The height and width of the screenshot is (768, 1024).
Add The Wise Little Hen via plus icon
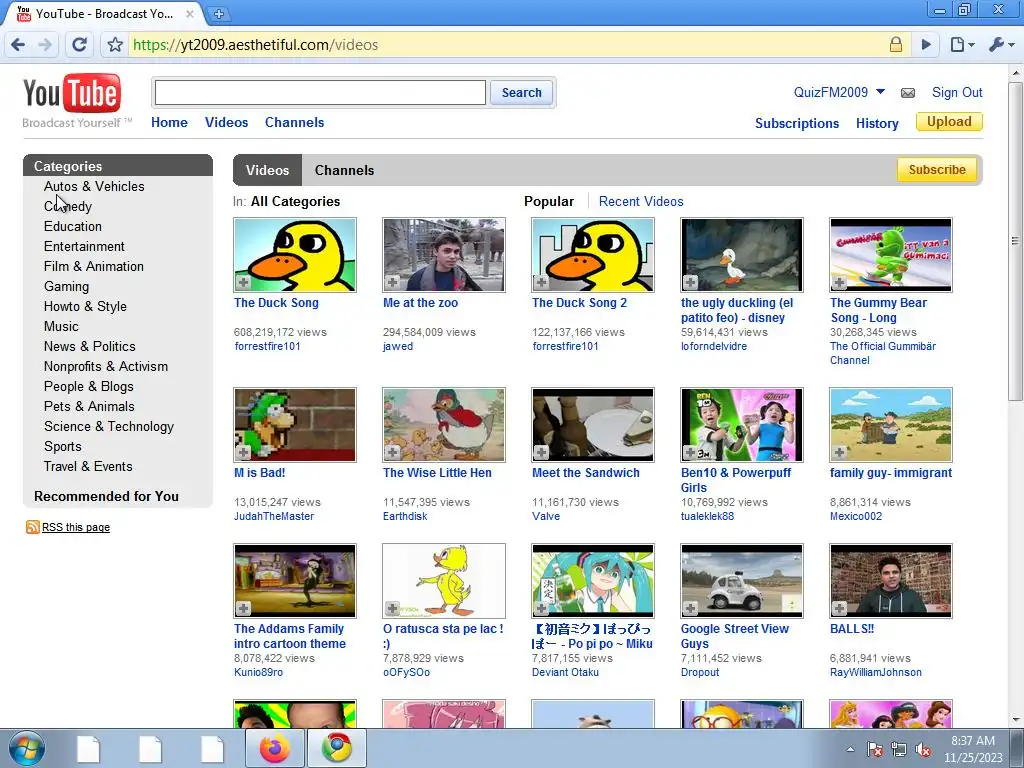click(x=392, y=452)
